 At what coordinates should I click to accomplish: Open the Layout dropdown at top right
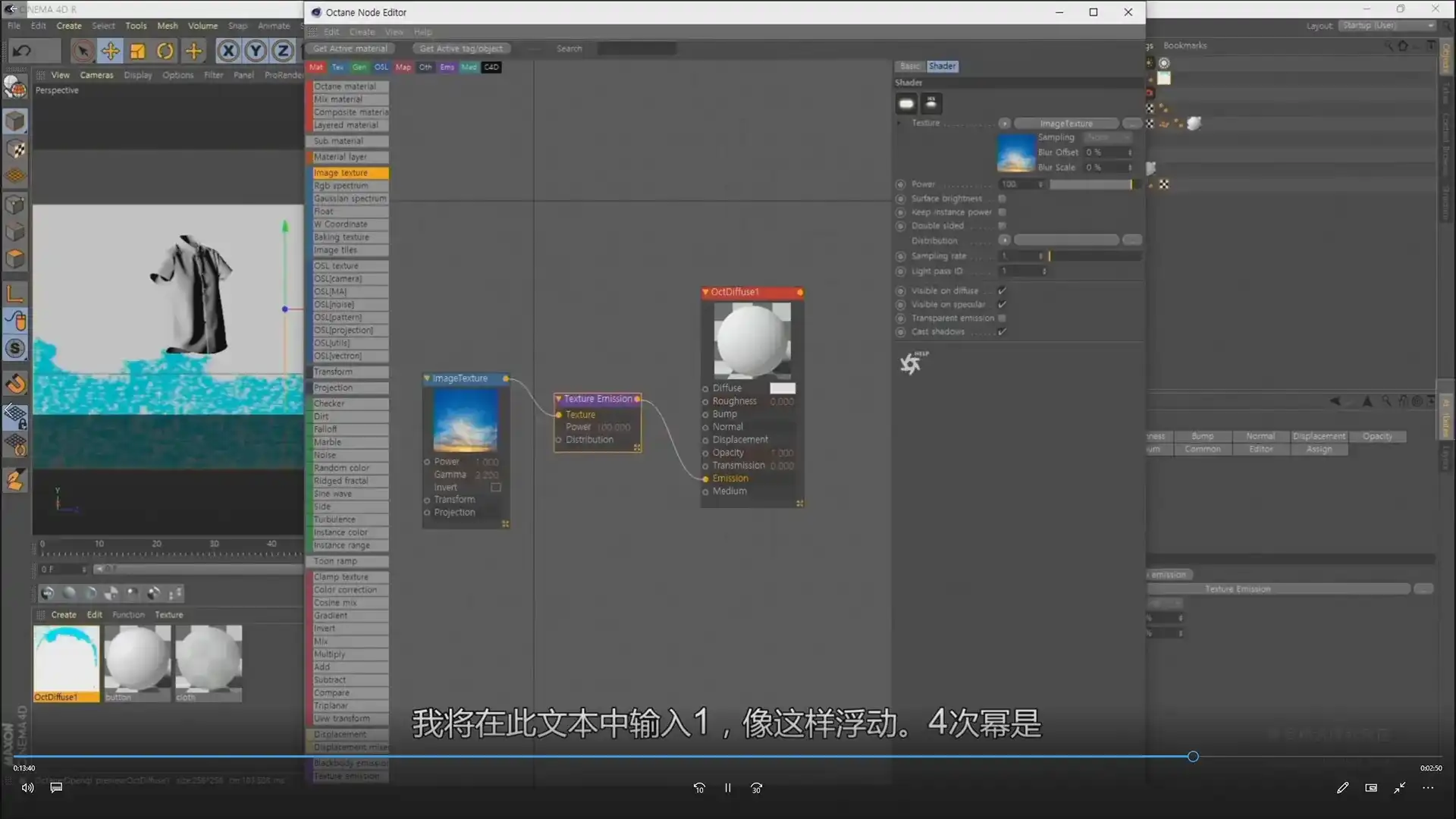click(x=1384, y=25)
